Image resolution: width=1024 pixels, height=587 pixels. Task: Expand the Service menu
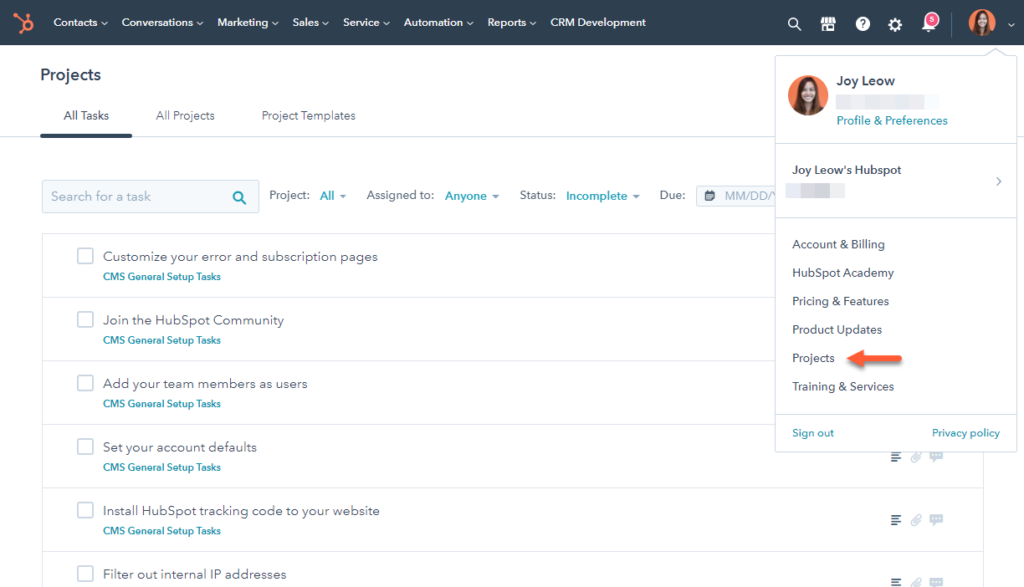[x=366, y=23]
